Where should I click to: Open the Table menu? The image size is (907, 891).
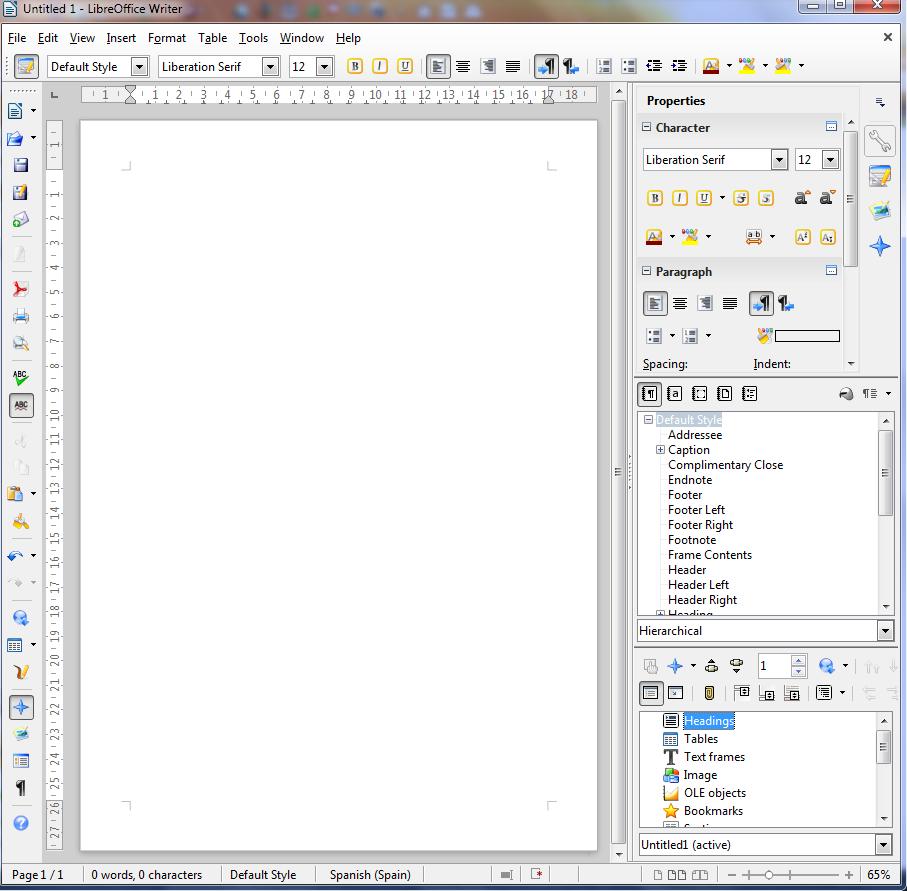point(212,38)
